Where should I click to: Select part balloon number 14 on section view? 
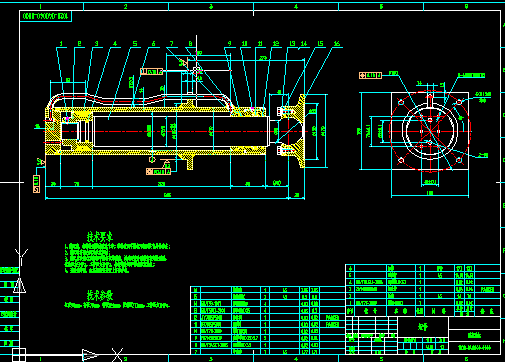304,44
